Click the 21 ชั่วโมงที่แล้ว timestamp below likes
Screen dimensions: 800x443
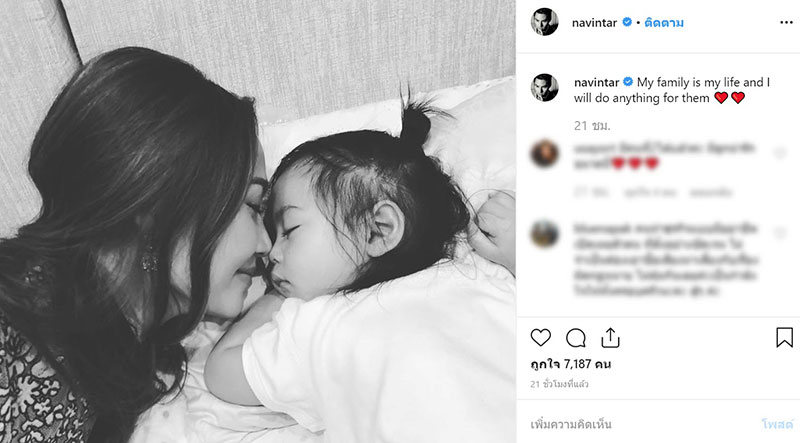click(x=559, y=384)
